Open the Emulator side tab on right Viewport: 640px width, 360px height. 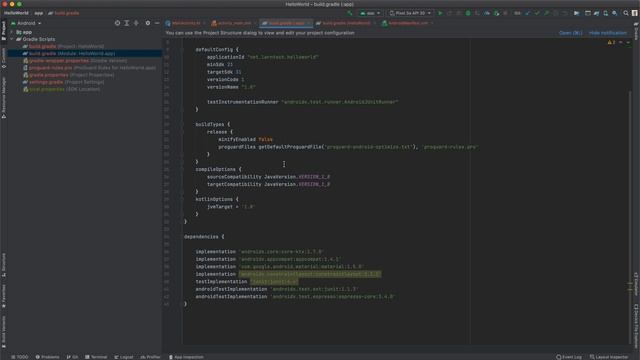[636, 284]
